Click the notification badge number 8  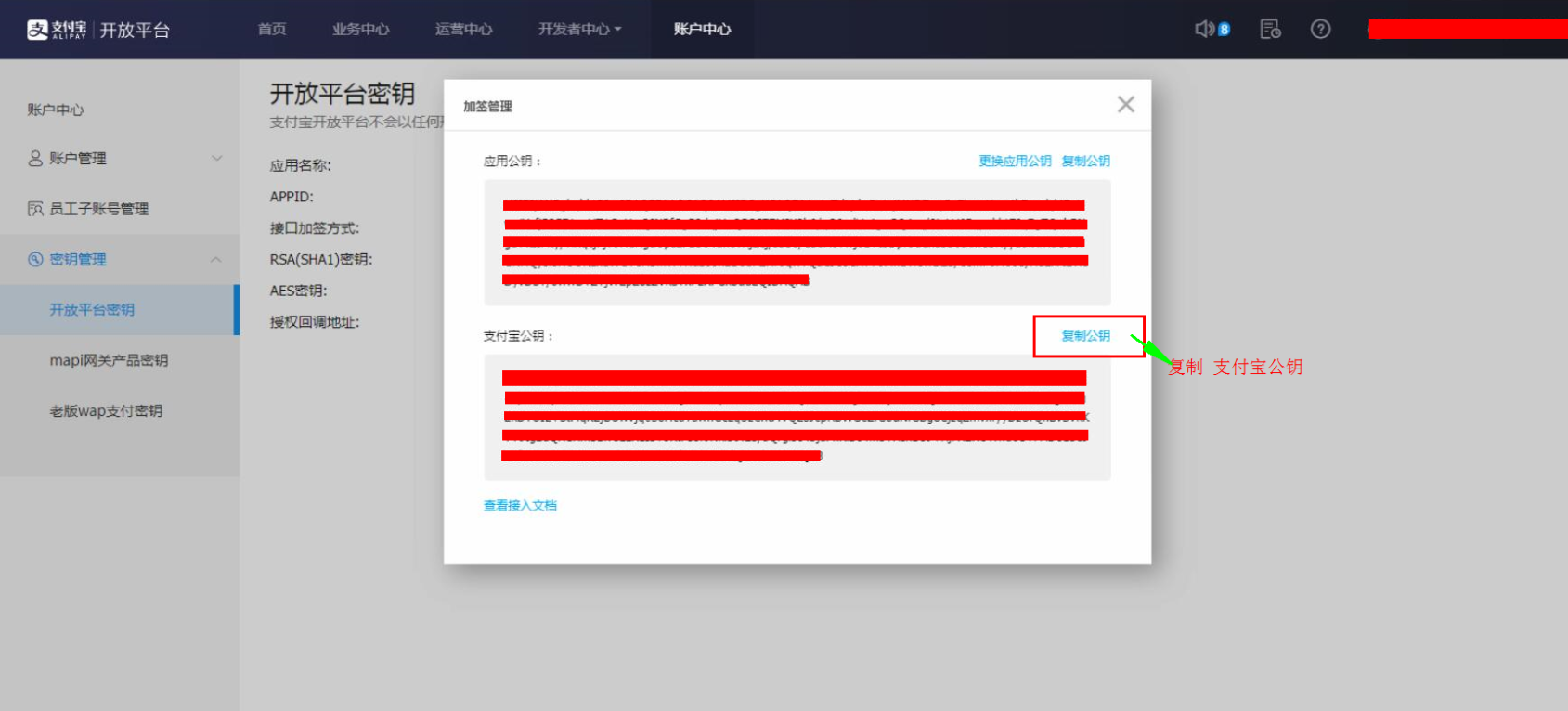pos(1225,30)
